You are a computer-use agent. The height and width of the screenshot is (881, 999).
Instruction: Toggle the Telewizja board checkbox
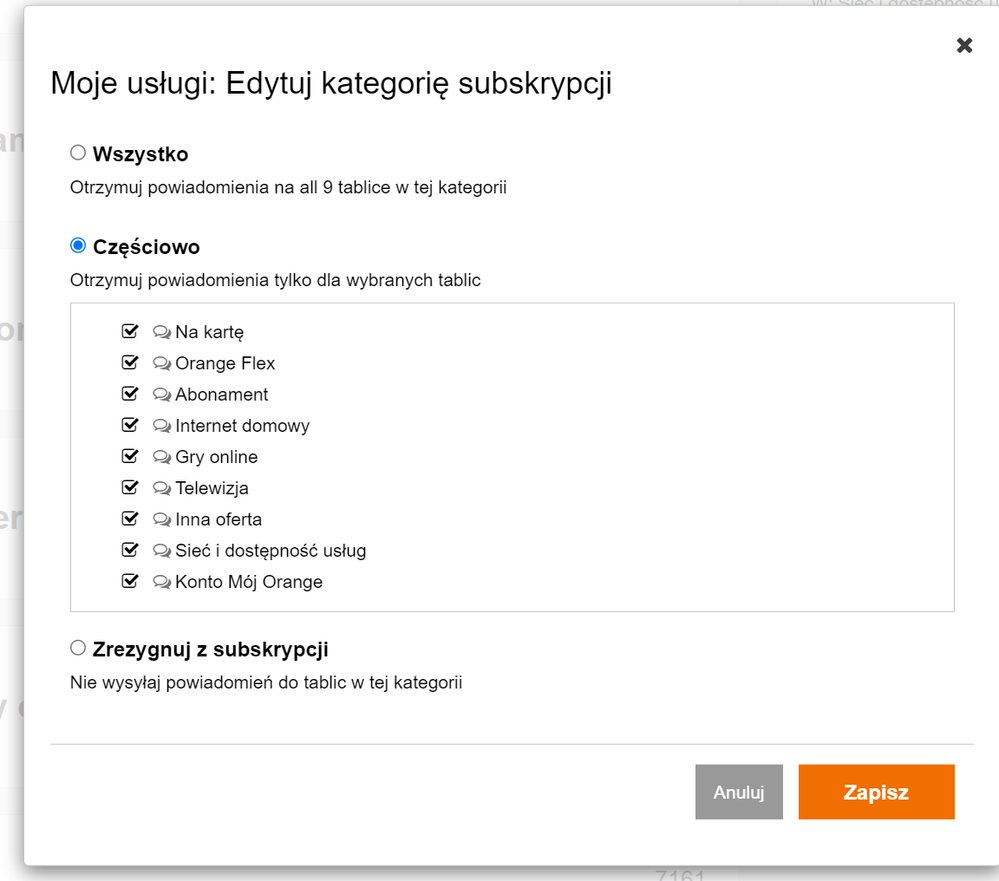click(x=129, y=488)
